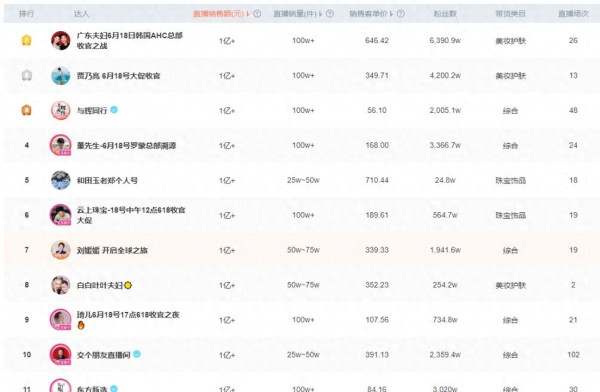The width and height of the screenshot is (600, 392).
Task: Open 刘媛媛 开启全球之旅 link
Action: [112, 250]
